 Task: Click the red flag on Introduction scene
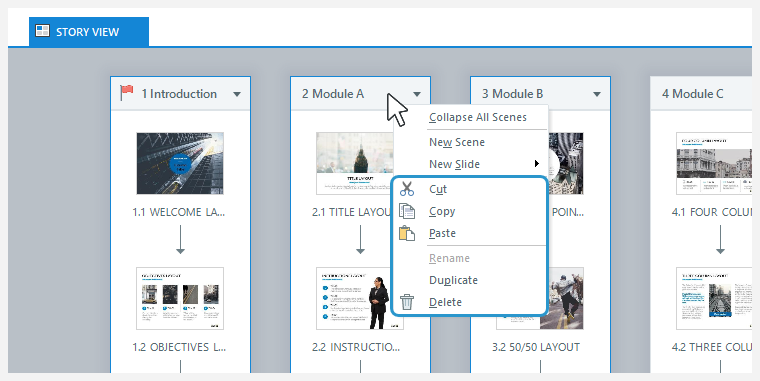click(x=127, y=93)
